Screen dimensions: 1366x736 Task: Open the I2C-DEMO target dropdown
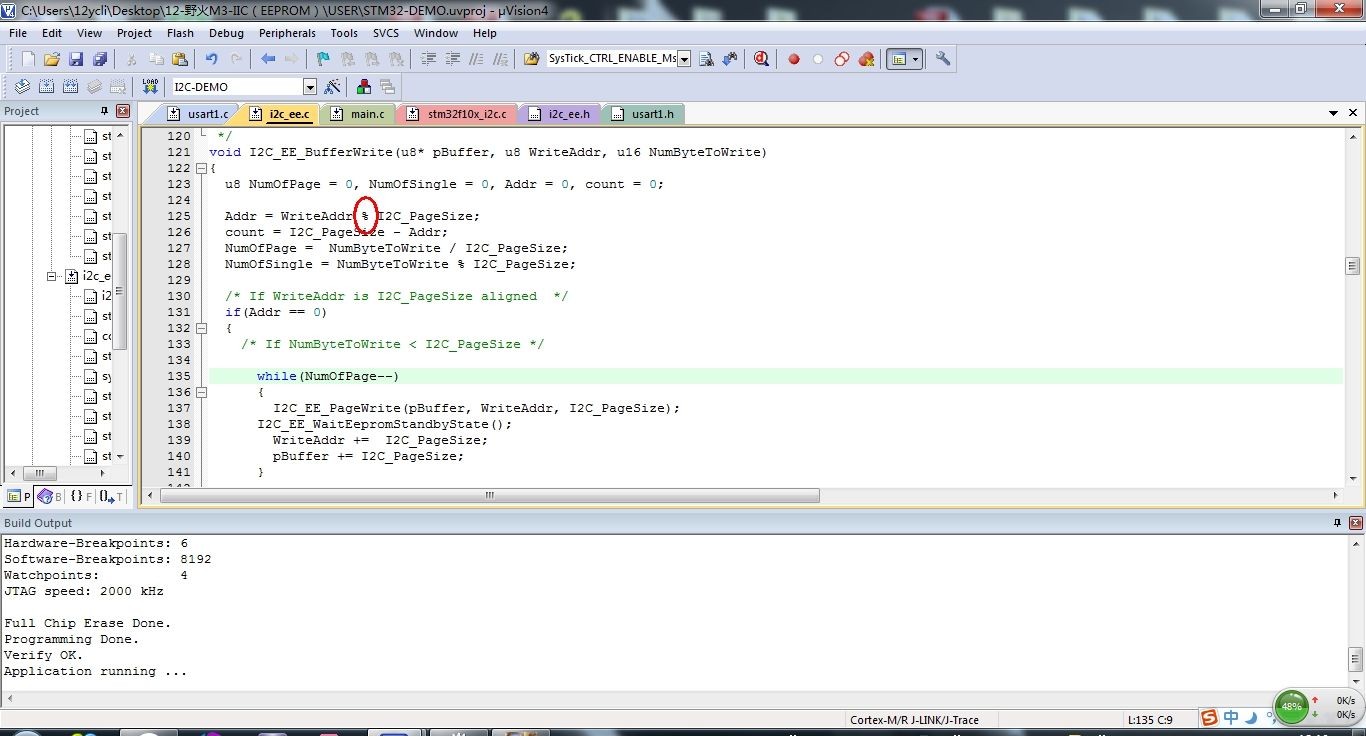click(x=309, y=87)
